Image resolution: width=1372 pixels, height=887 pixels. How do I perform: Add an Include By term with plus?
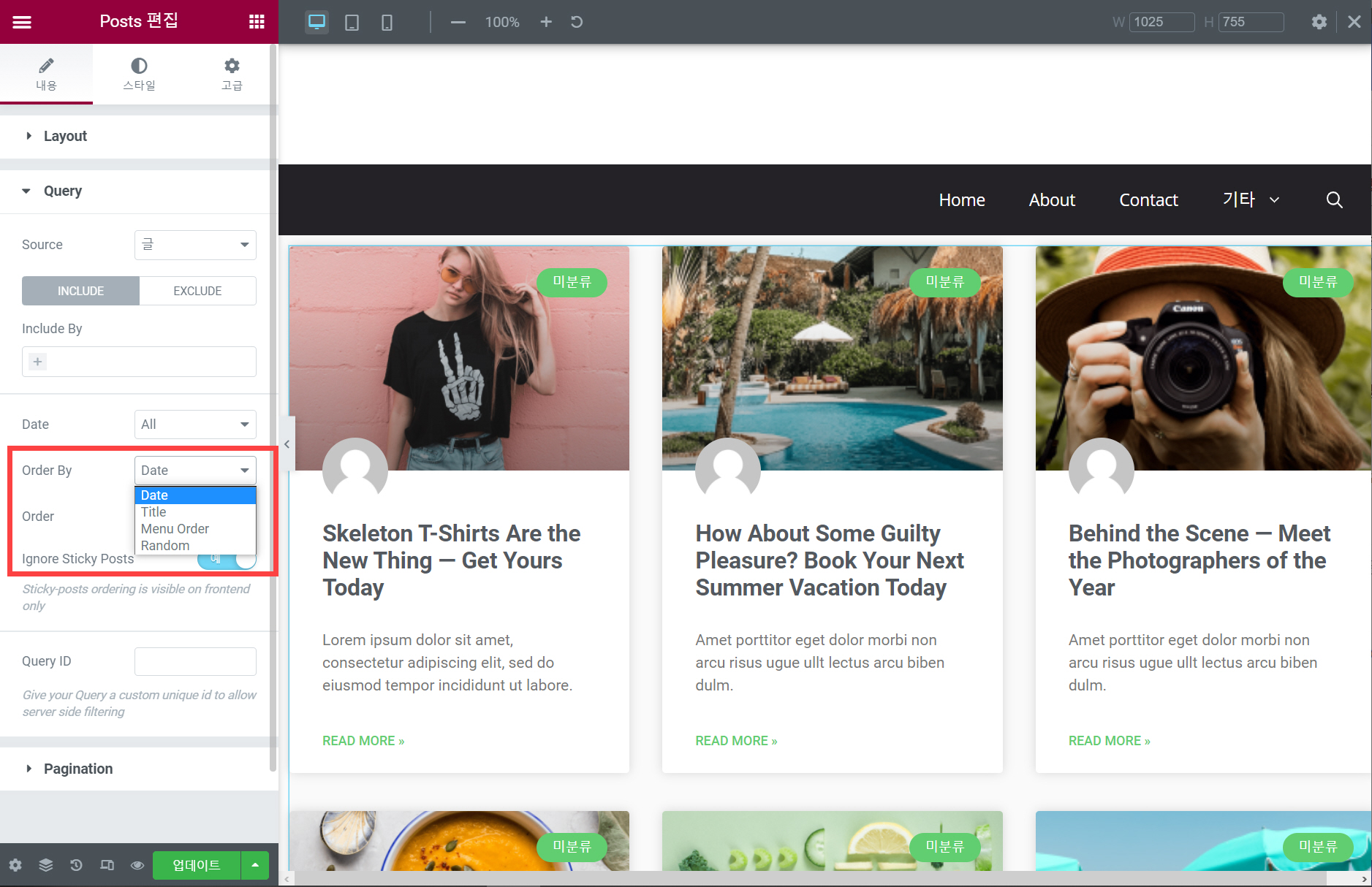point(38,362)
